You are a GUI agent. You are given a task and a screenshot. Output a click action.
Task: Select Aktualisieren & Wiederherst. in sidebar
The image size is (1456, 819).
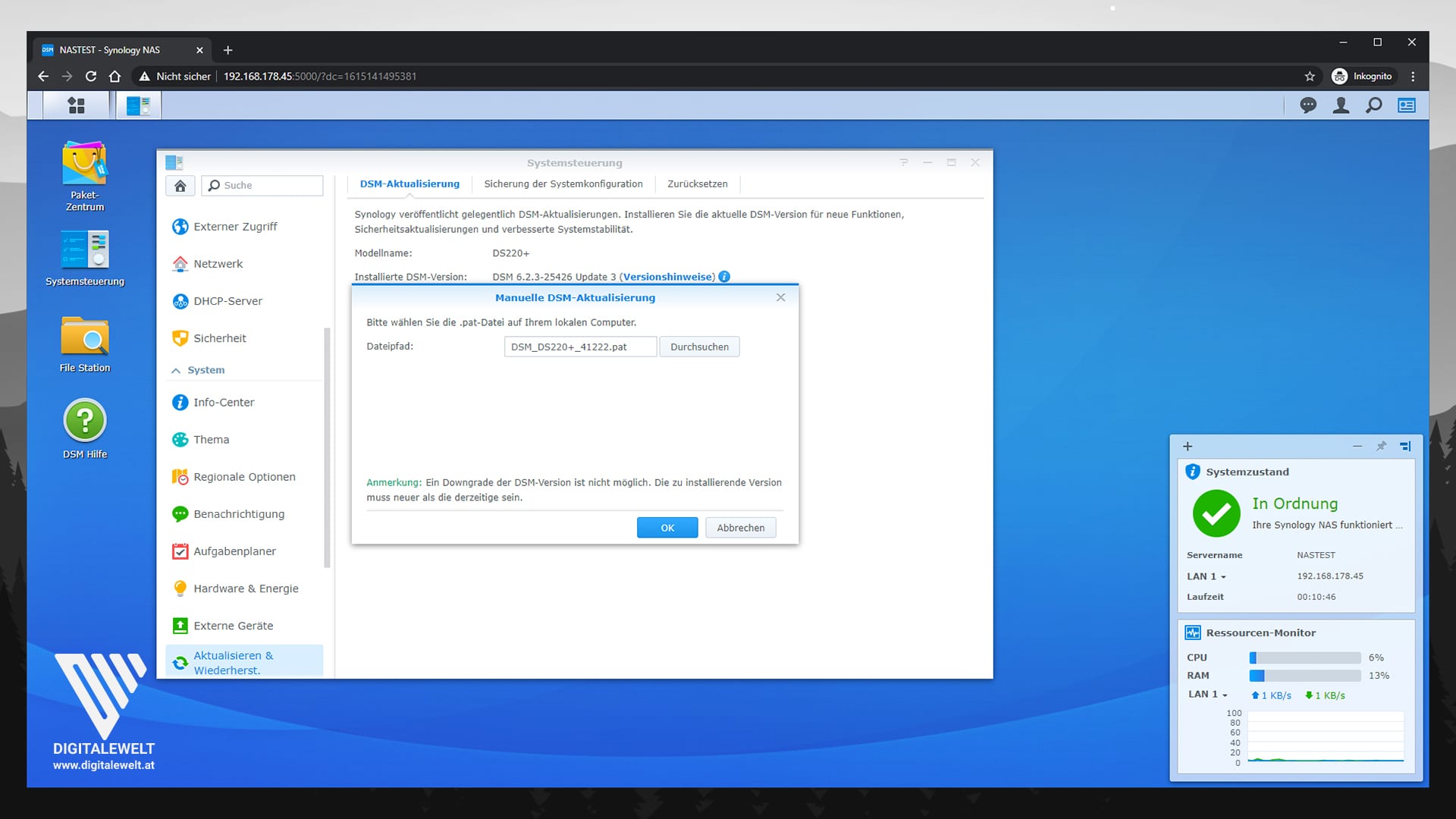[244, 662]
